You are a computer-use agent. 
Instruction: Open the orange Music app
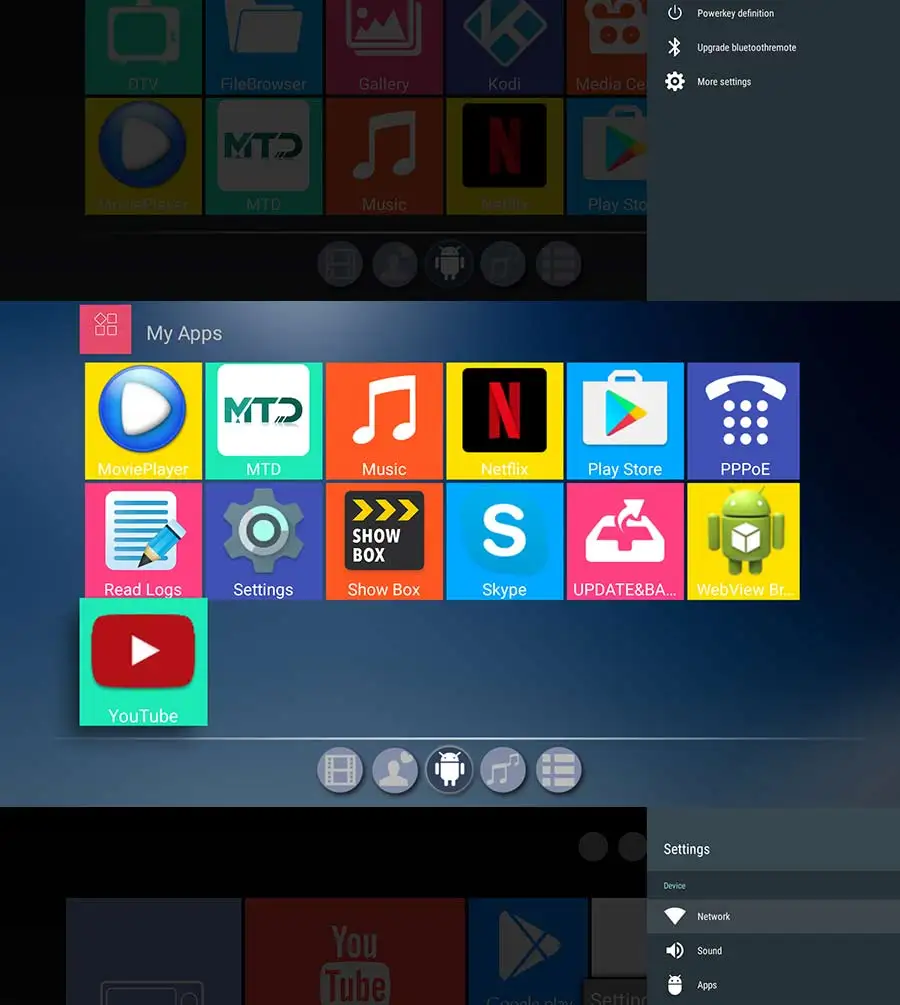click(x=384, y=420)
